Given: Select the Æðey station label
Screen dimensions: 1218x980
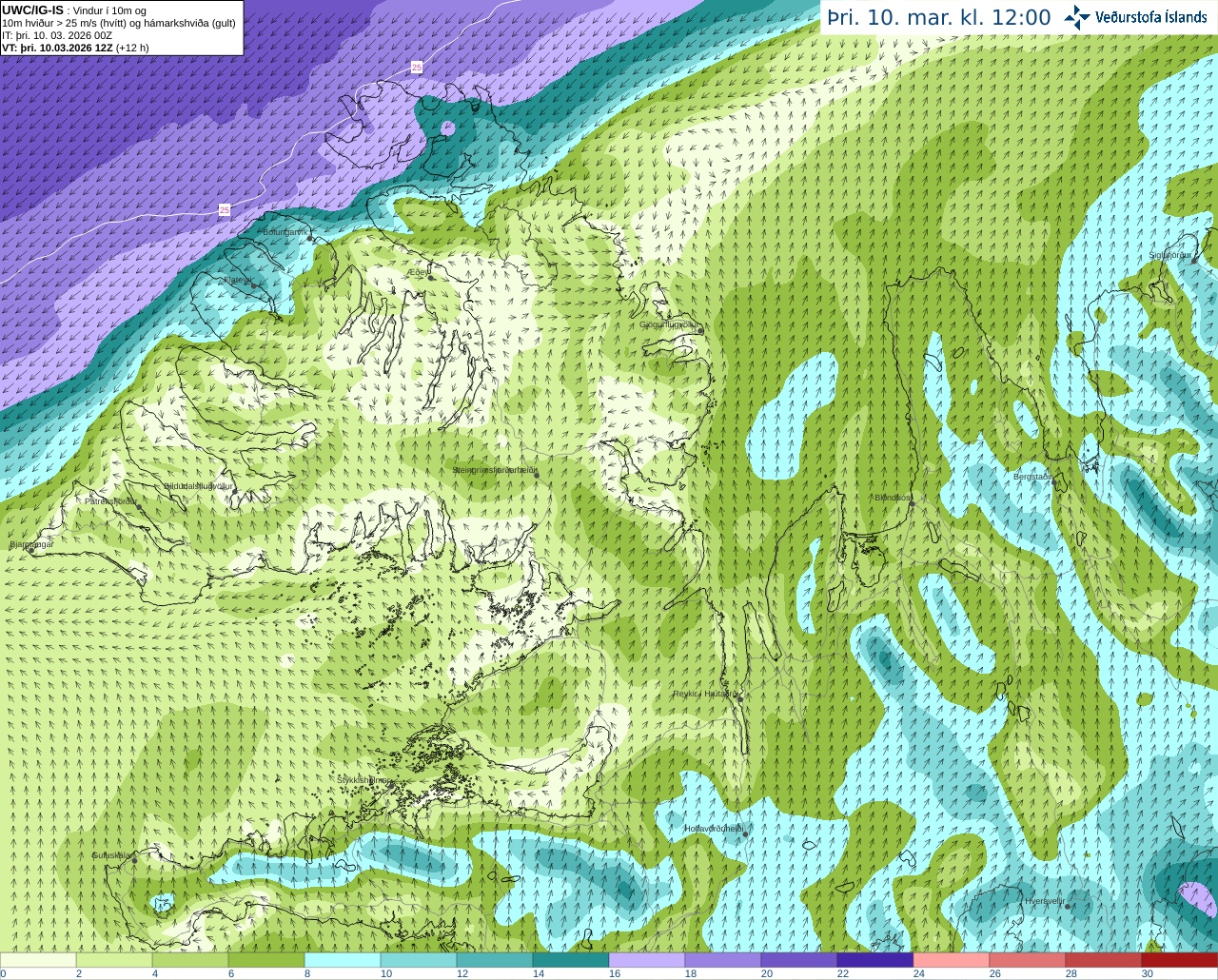Looking at the screenshot, I should (418, 272).
